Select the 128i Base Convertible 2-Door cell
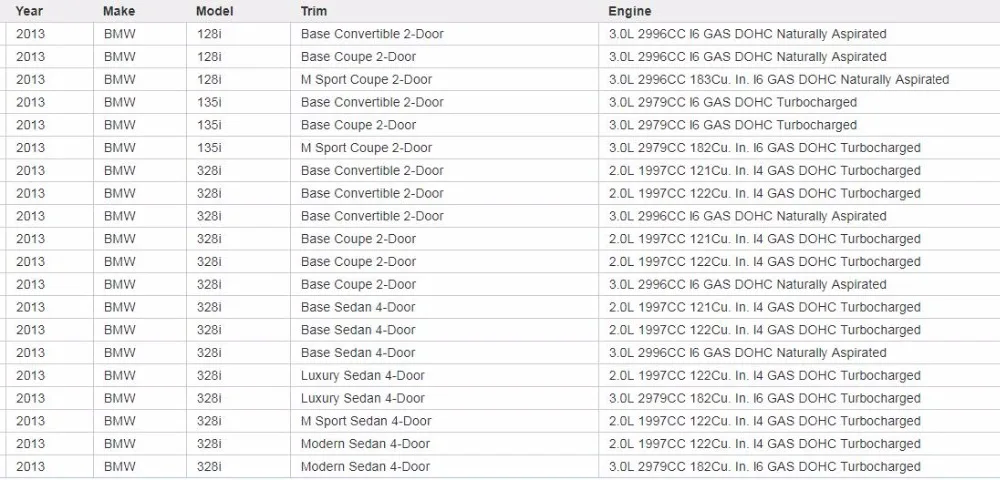Image resolution: width=1000 pixels, height=480 pixels. pos(444,34)
